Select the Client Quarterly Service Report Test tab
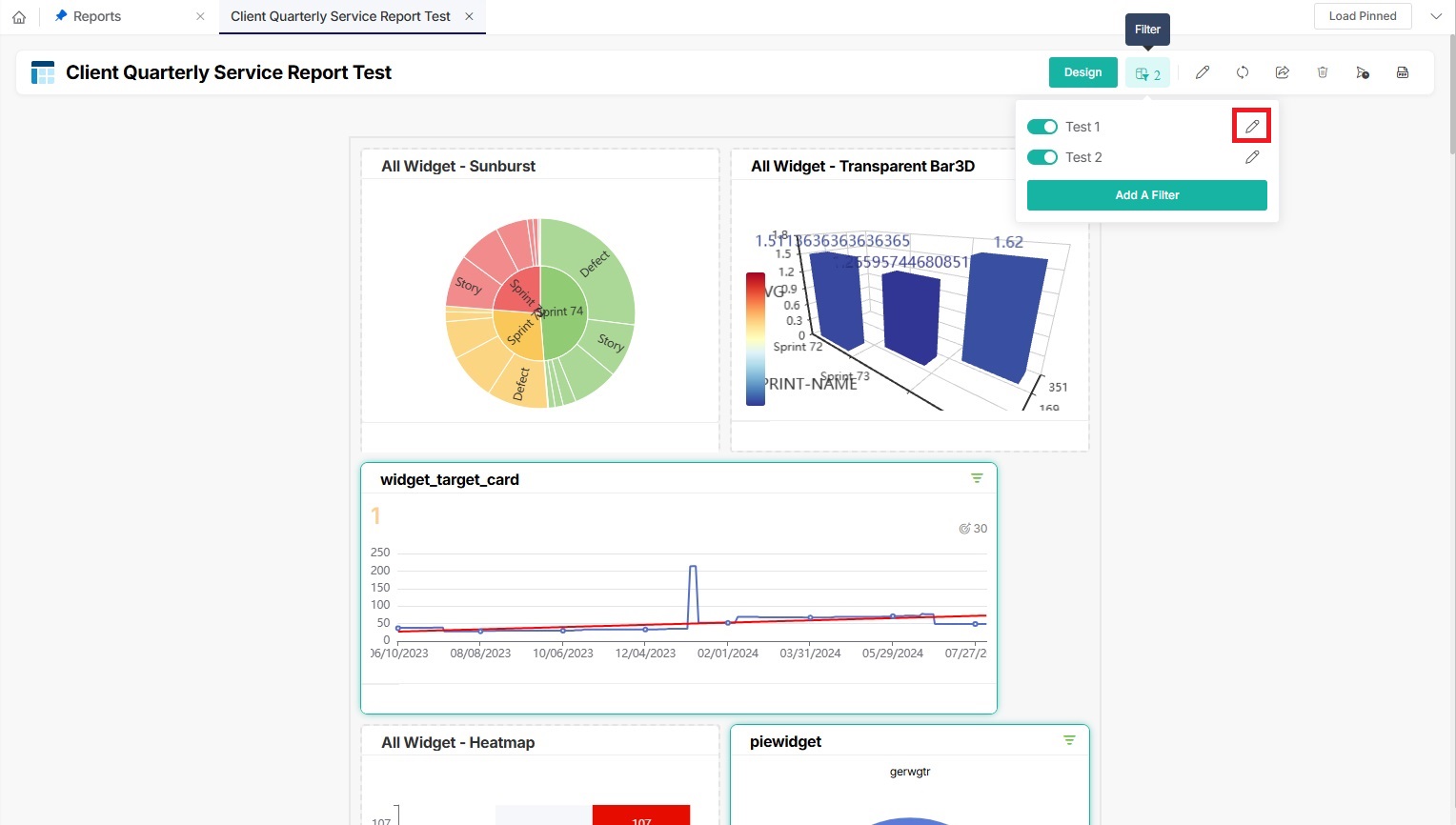The height and width of the screenshot is (825, 1456). (x=340, y=16)
